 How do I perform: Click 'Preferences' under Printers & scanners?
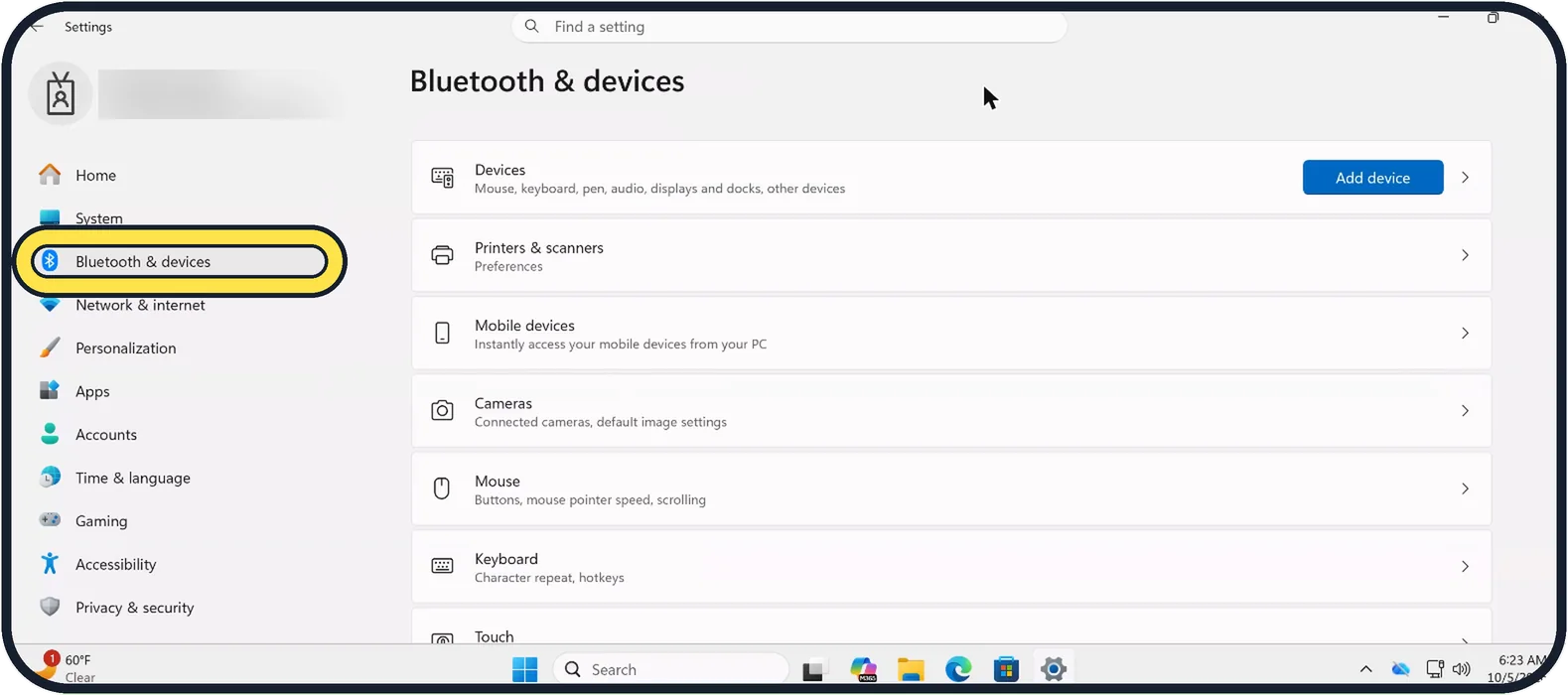508,266
